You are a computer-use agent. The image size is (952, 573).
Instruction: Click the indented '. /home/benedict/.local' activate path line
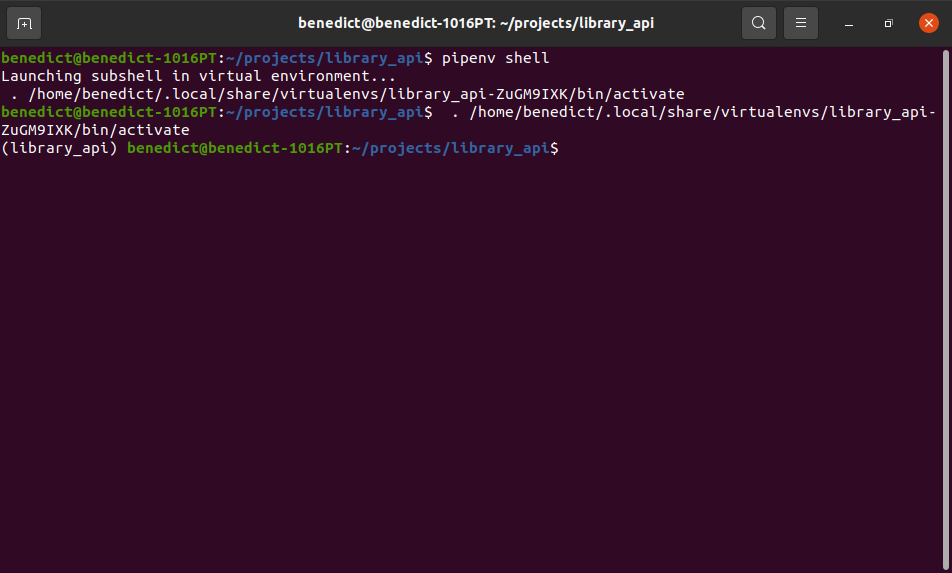tap(347, 94)
